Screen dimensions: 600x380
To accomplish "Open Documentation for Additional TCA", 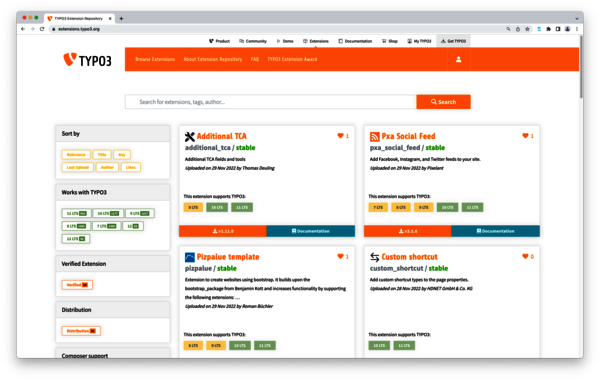I will coord(311,231).
